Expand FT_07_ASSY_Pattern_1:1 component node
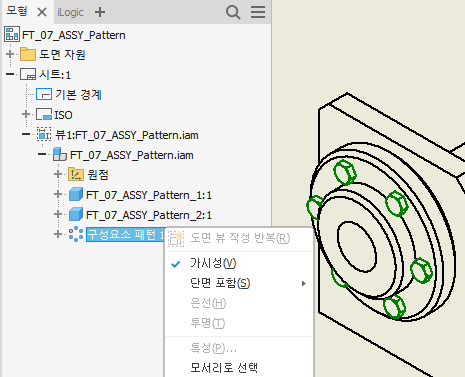465x377 pixels. tap(58, 194)
